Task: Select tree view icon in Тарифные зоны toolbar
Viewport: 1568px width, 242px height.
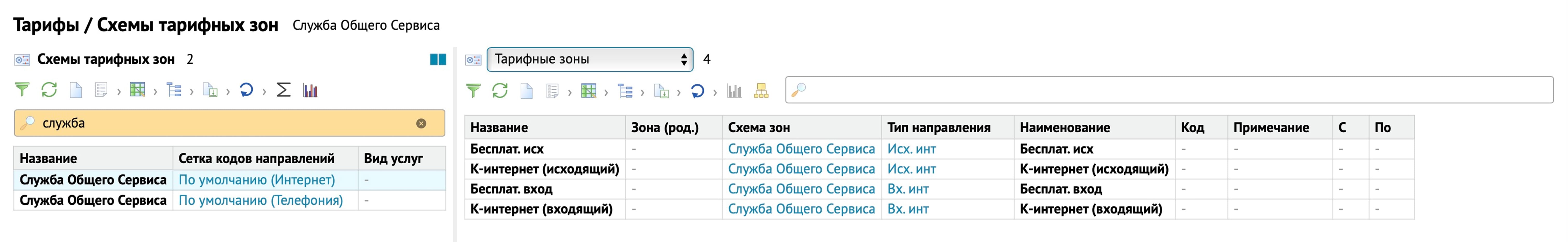Action: 625,91
